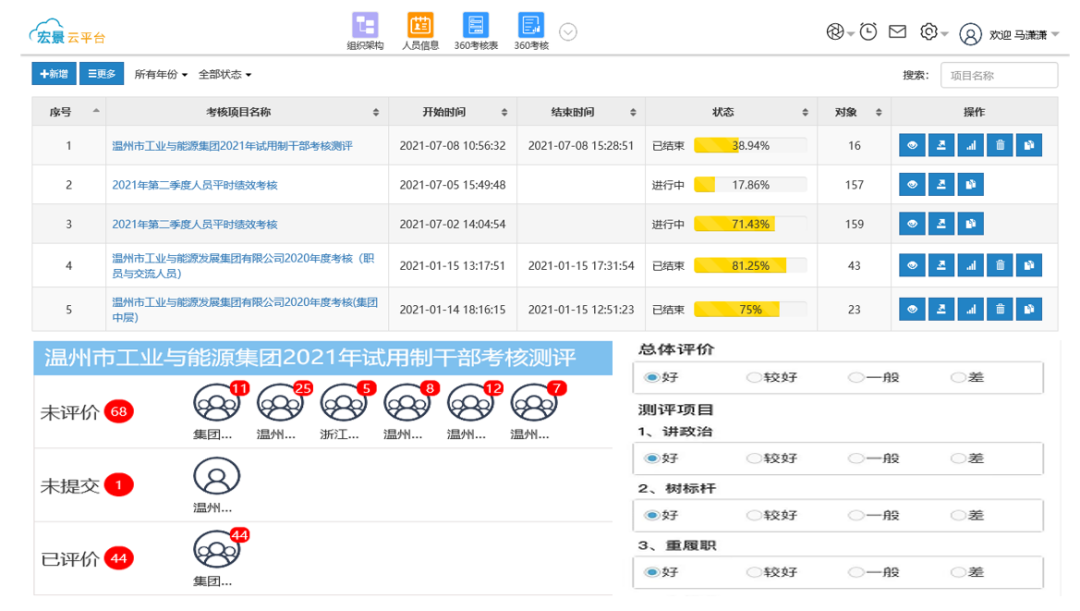Open the 360考核表 module icon
Image resolution: width=1080 pixels, height=611 pixels.
[476, 27]
